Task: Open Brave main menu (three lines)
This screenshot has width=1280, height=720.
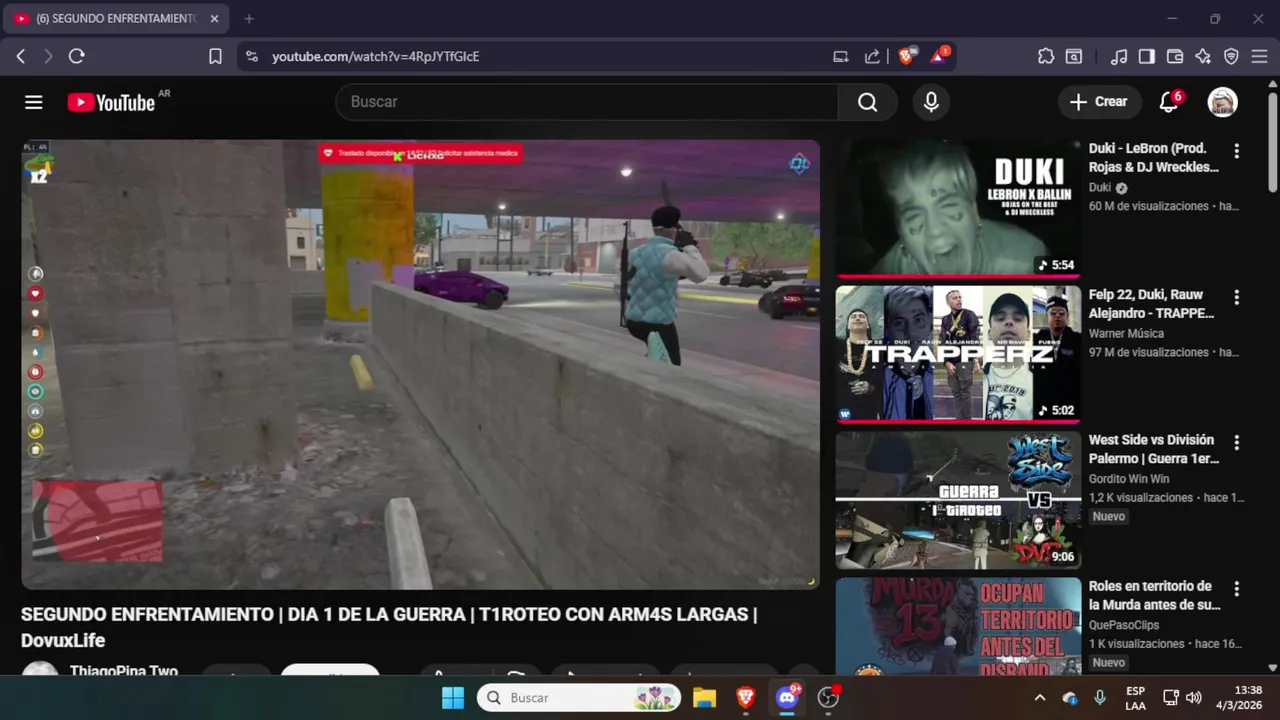Action: pyautogui.click(x=1259, y=57)
